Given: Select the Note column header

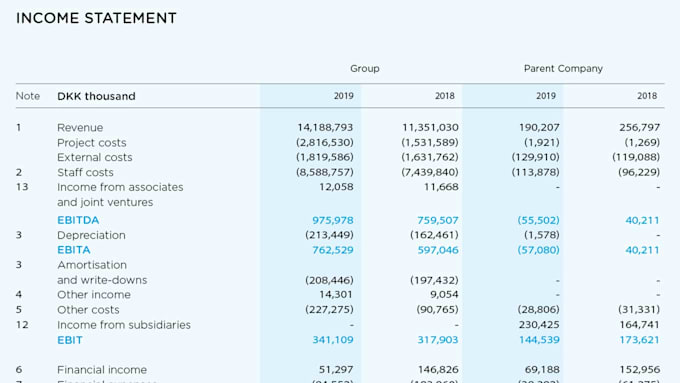Looking at the screenshot, I should 28,96.
